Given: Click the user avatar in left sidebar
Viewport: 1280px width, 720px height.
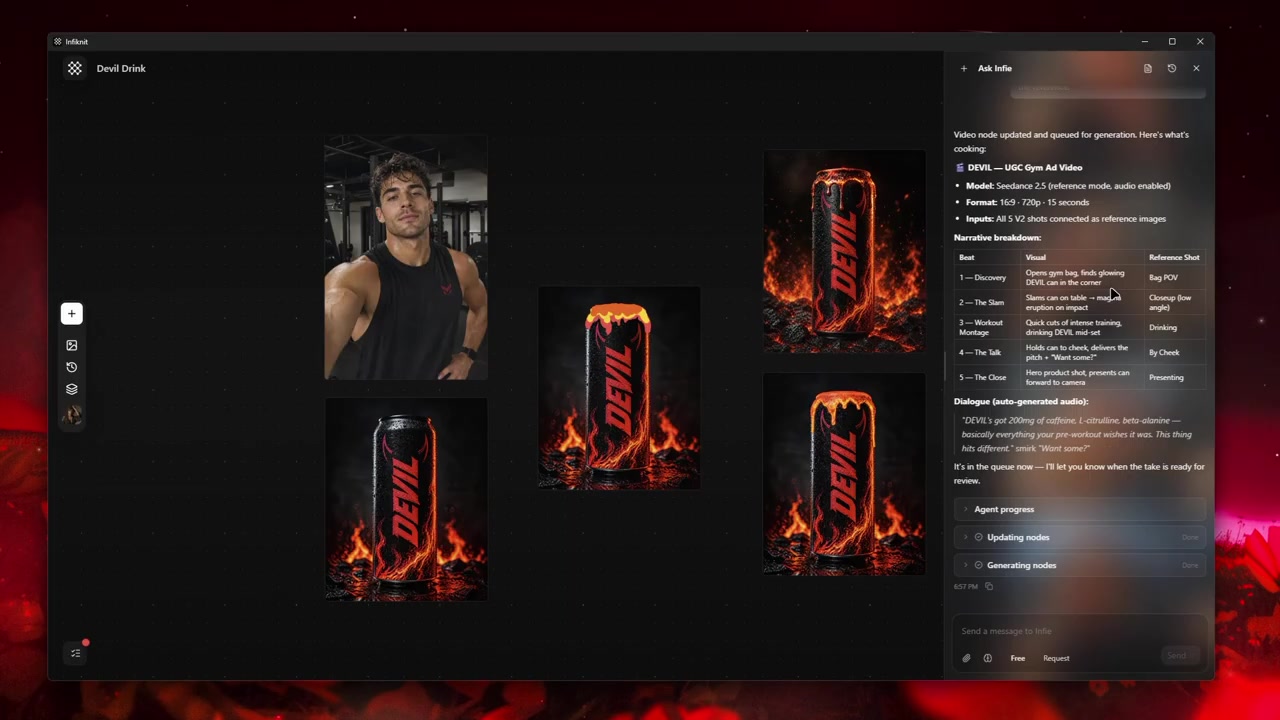Looking at the screenshot, I should 72,414.
